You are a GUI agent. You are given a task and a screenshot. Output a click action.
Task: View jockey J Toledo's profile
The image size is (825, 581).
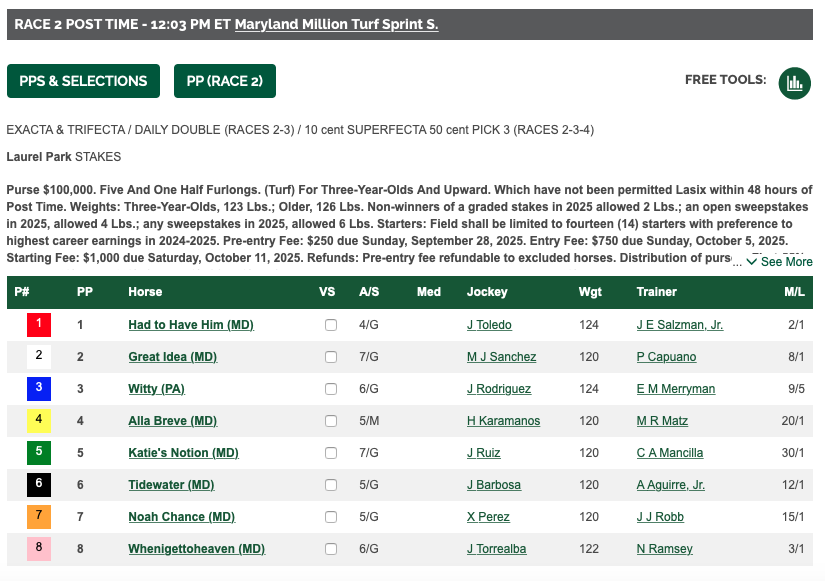pos(489,325)
